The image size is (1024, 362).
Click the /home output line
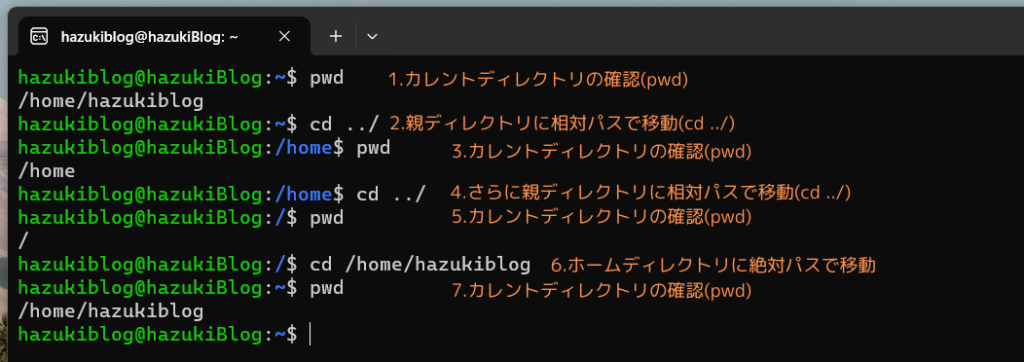coord(46,172)
